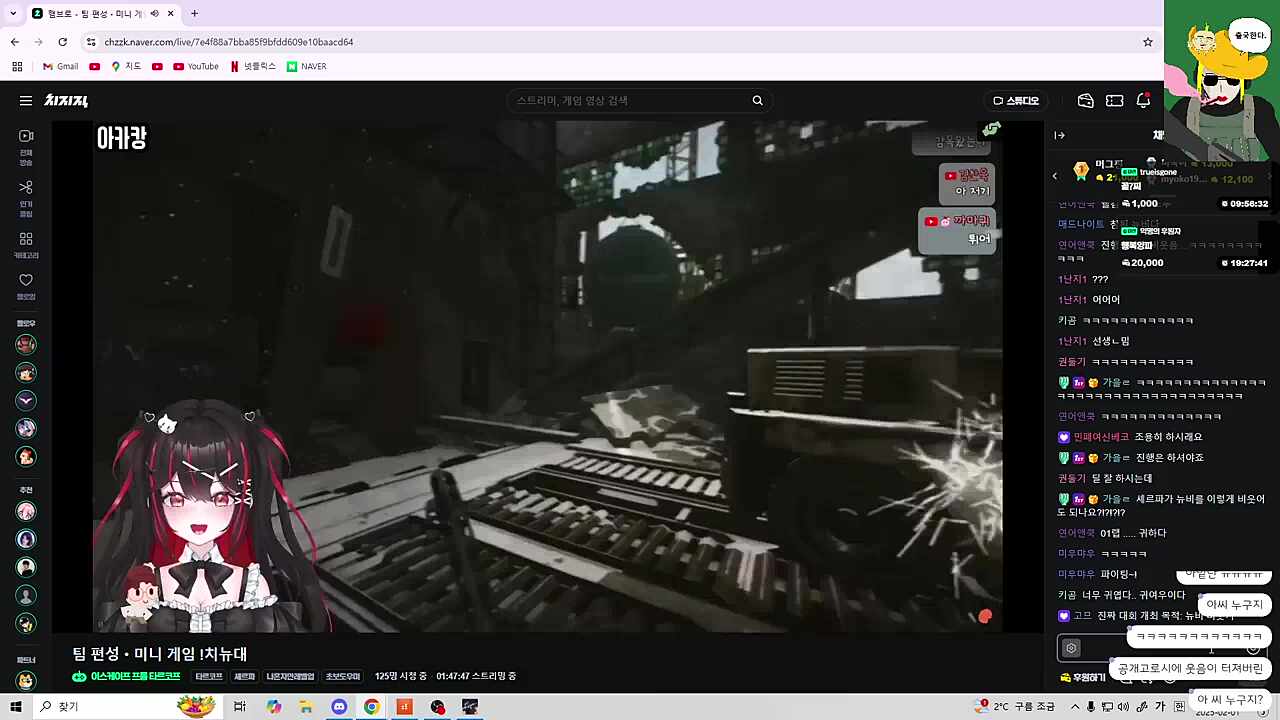Go back in the browser
The width and height of the screenshot is (1280, 720).
tap(15, 42)
